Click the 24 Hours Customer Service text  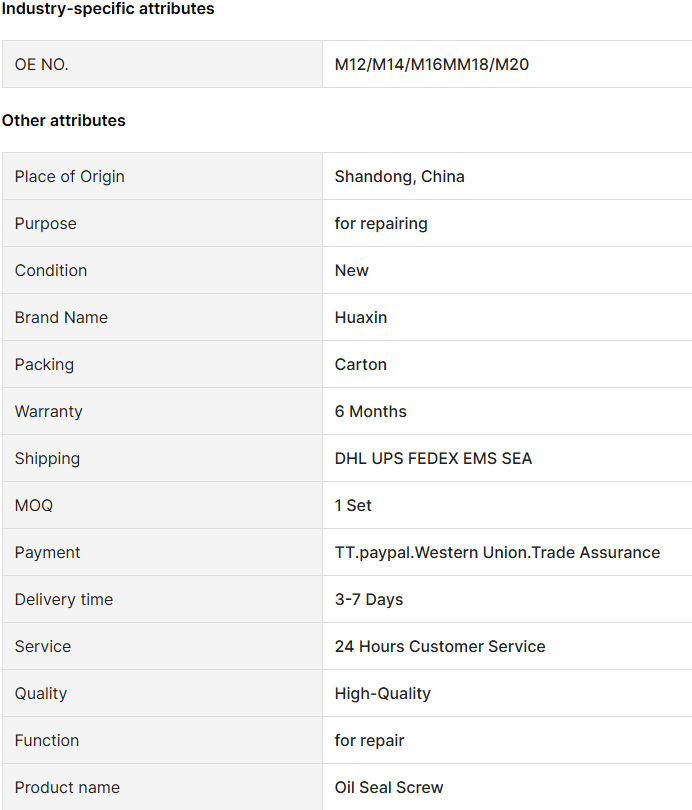click(440, 647)
